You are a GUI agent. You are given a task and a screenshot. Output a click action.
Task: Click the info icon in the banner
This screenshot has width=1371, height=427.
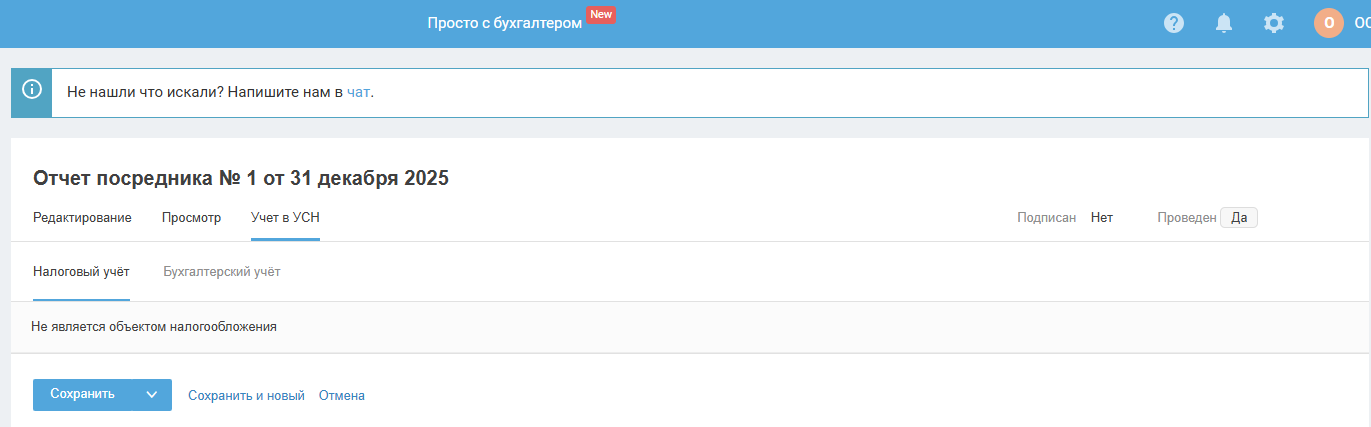pos(32,92)
